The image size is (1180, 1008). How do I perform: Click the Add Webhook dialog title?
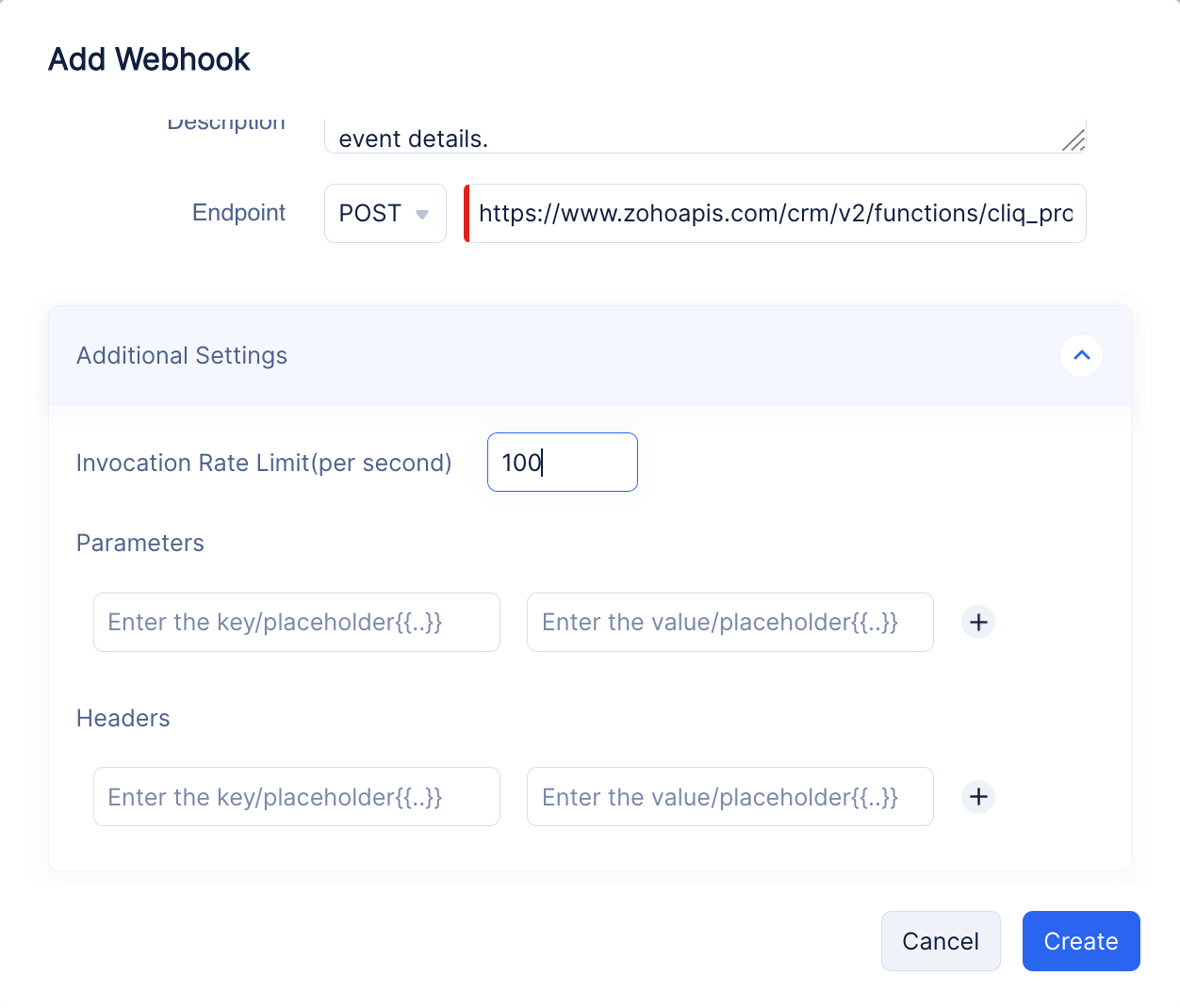(x=149, y=59)
